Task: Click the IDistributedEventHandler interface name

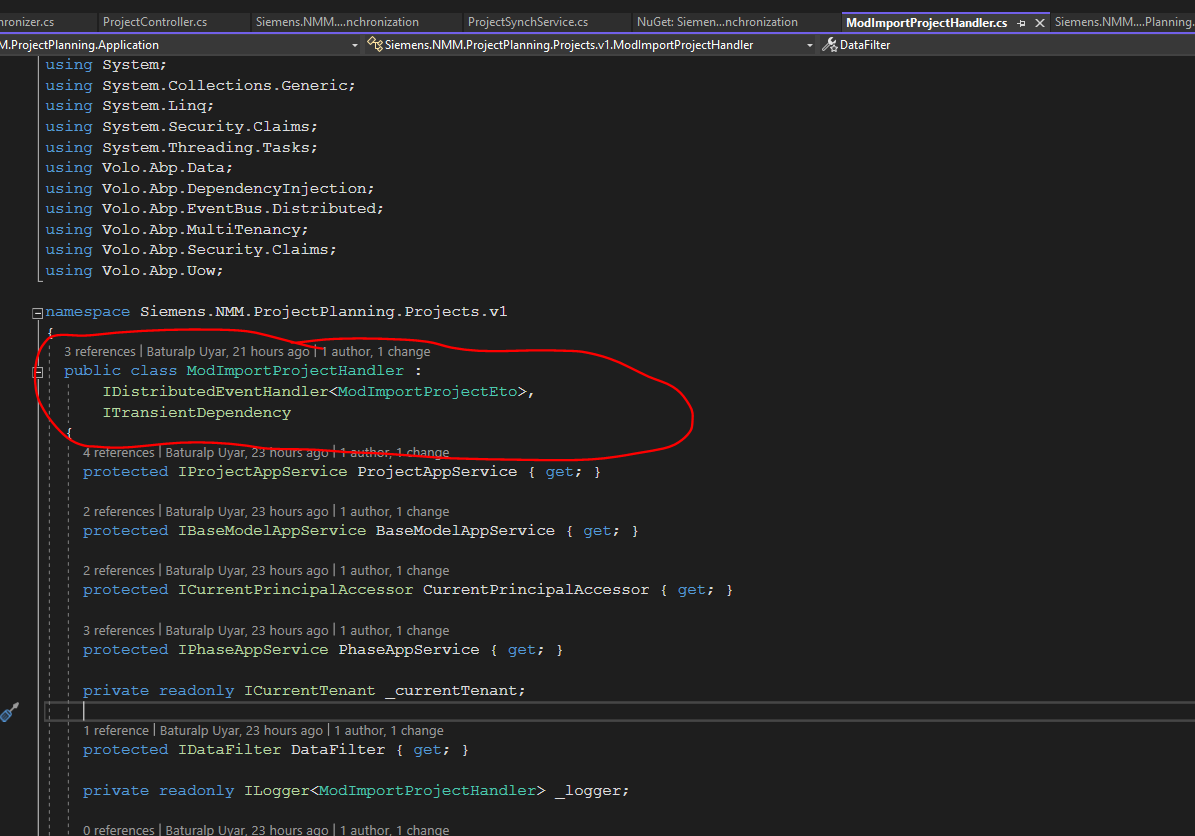Action: click(x=214, y=391)
